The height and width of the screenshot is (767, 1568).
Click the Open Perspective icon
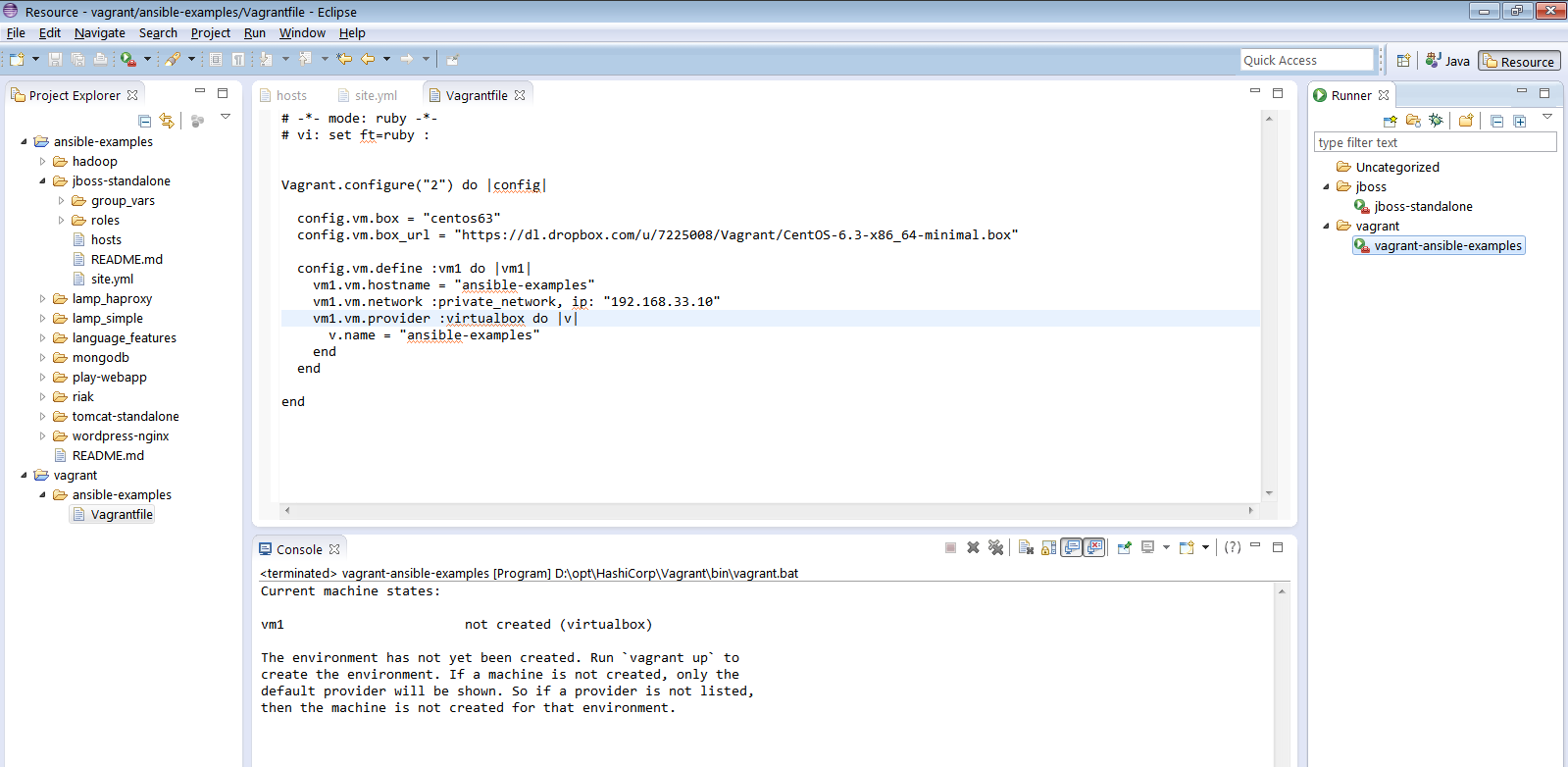coord(1403,61)
